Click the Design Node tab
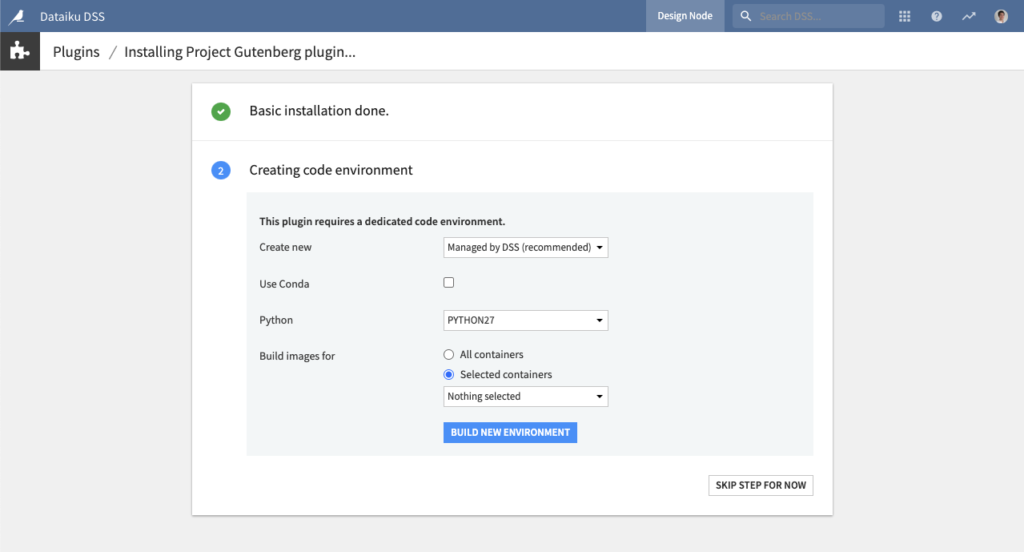 point(685,16)
